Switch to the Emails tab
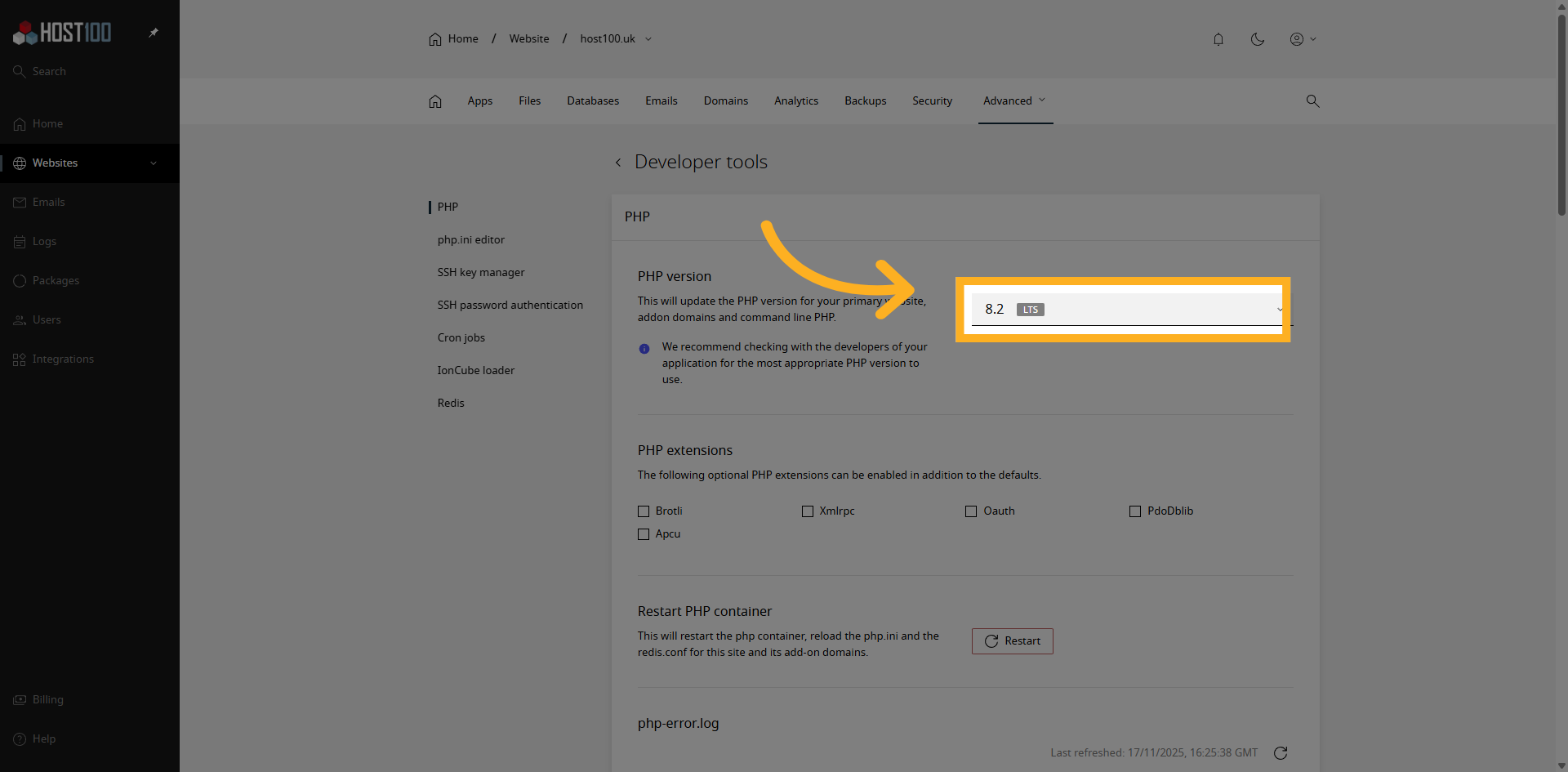 661,100
